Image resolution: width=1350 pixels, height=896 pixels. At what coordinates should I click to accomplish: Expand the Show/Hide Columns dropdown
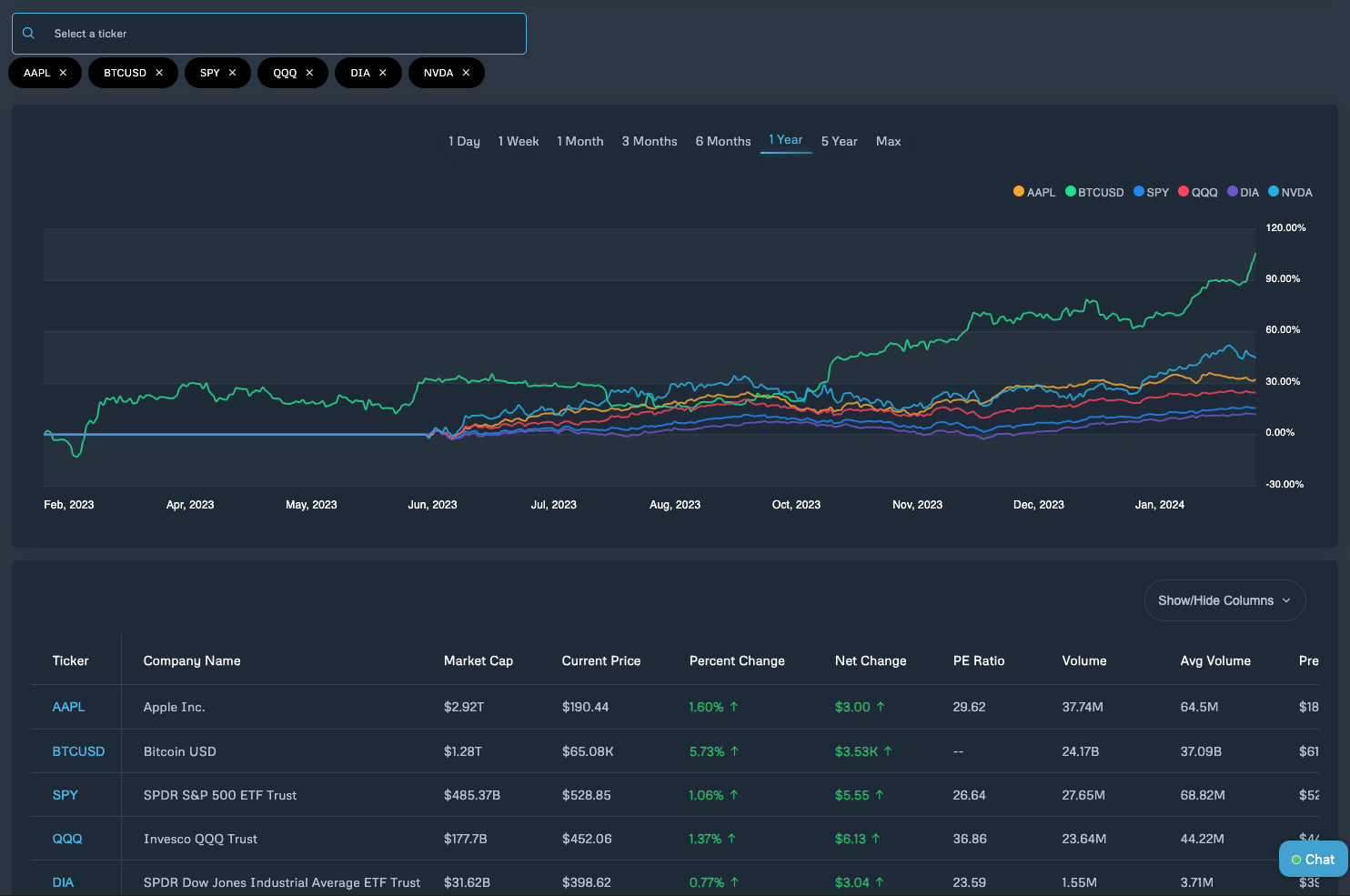coord(1224,600)
